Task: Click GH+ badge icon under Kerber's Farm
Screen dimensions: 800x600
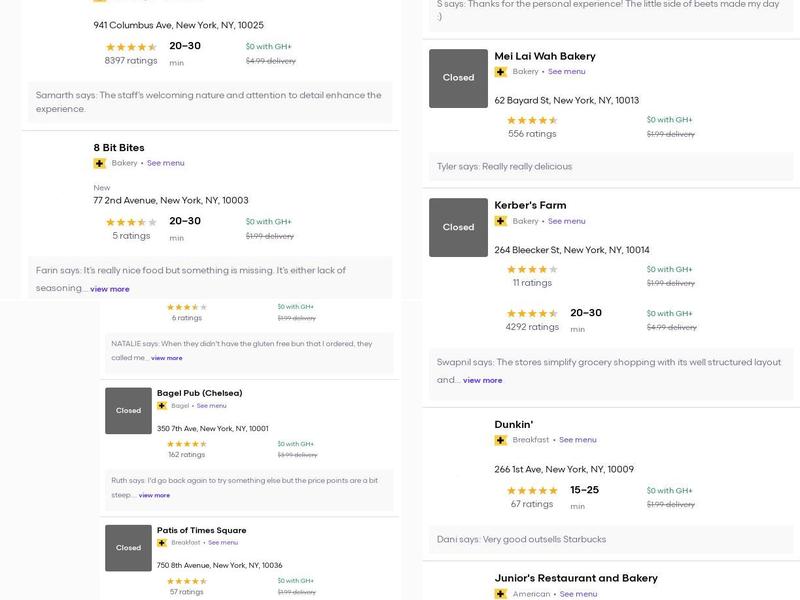Action: click(x=501, y=221)
